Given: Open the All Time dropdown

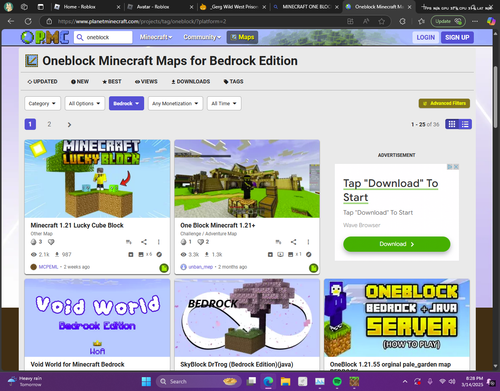Looking at the screenshot, I should pos(224,103).
